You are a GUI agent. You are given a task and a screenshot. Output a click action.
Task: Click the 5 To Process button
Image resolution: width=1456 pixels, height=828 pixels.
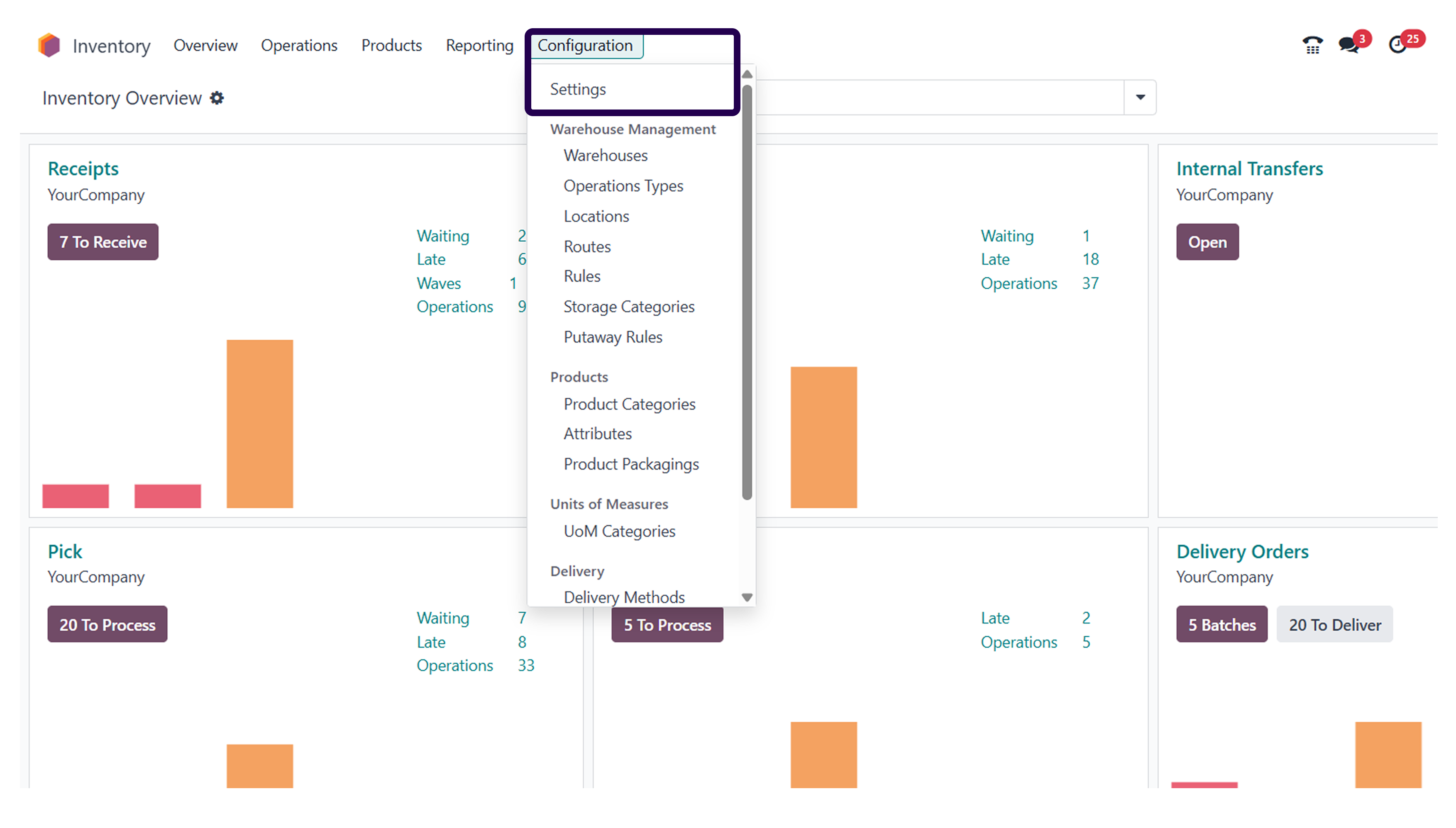(667, 624)
